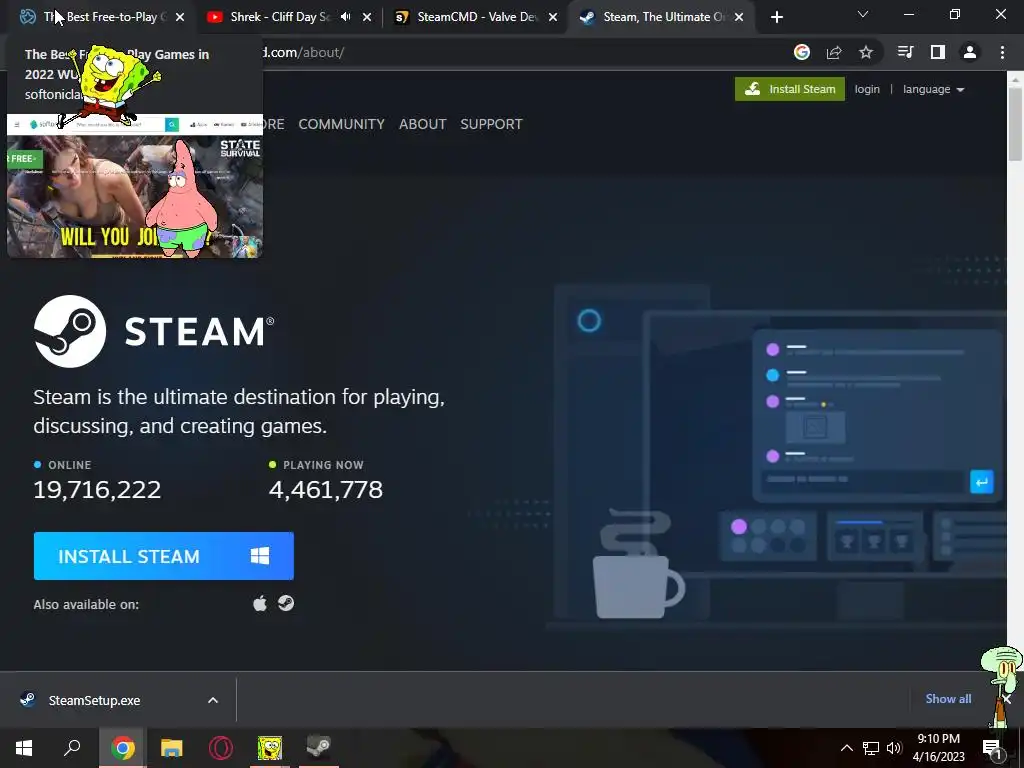This screenshot has height=768, width=1024.
Task: Close the downloads bar
Action: [1006, 699]
